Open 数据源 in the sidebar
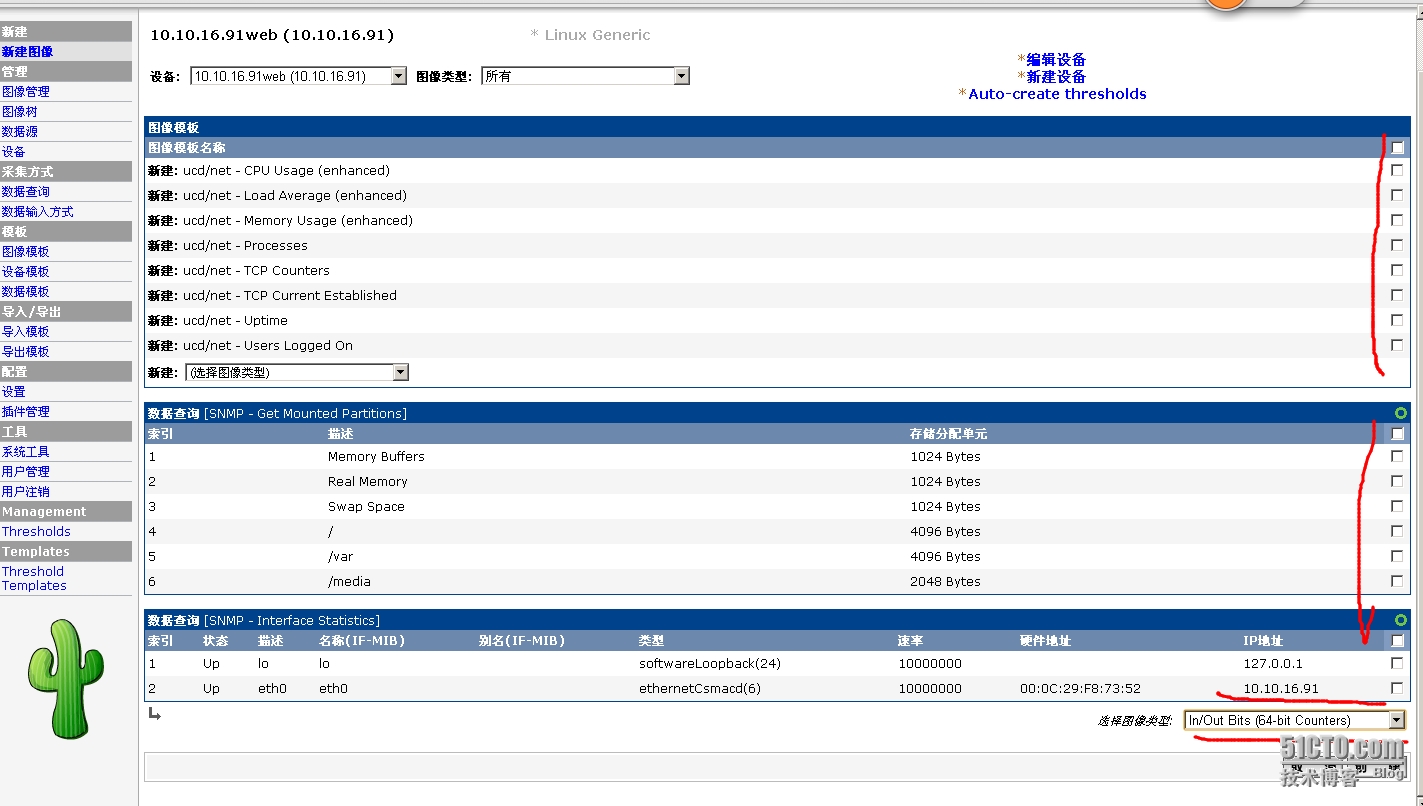The image size is (1423, 806). tap(20, 131)
